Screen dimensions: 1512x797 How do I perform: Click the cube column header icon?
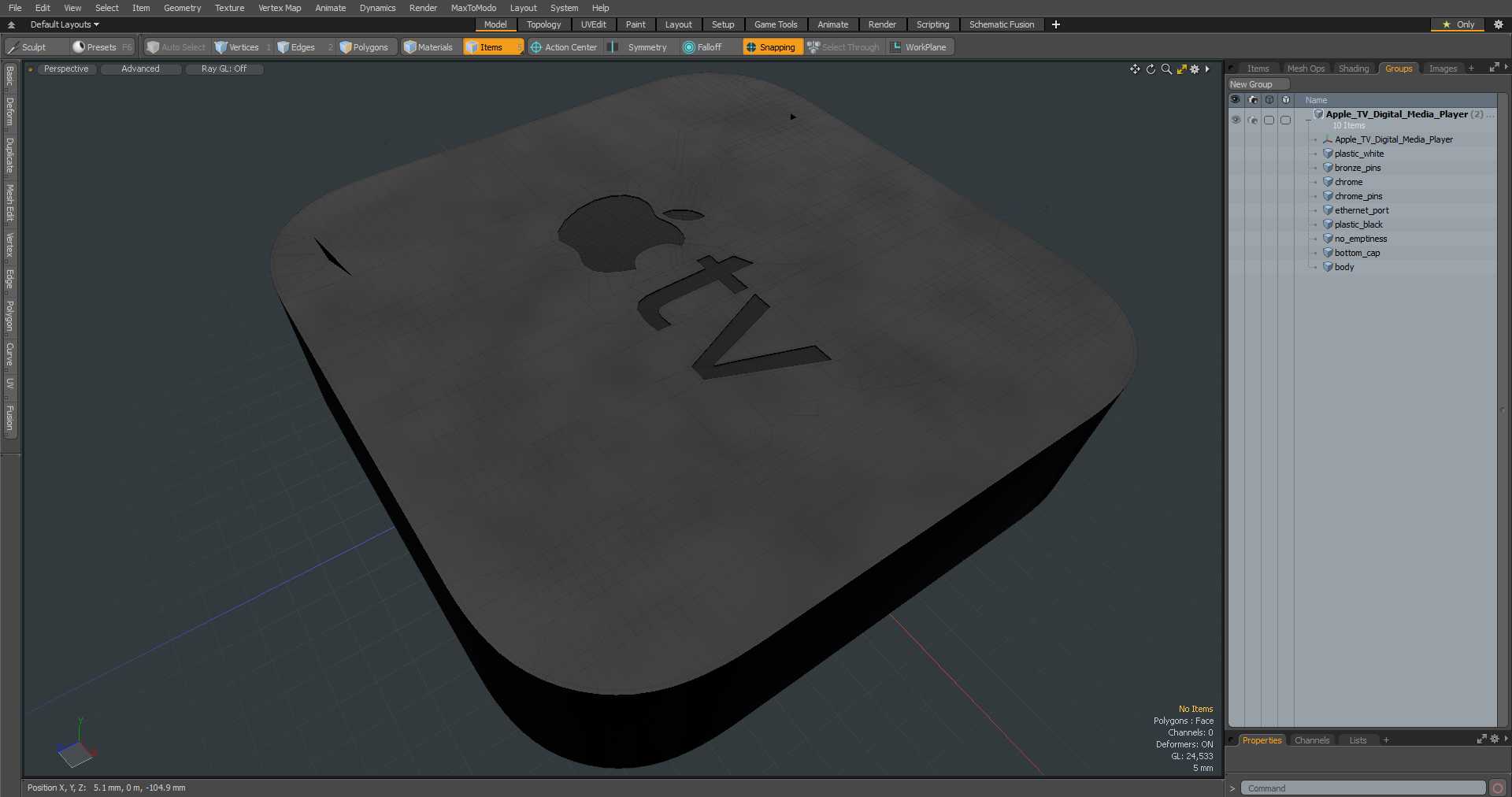coord(1285,100)
